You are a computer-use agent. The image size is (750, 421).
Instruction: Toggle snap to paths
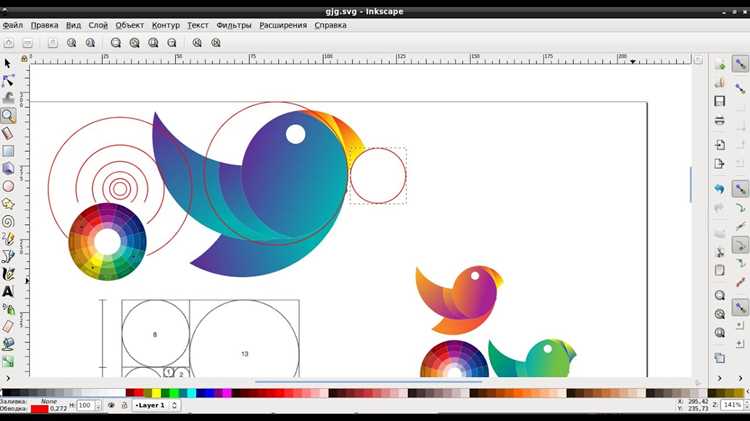click(x=740, y=208)
